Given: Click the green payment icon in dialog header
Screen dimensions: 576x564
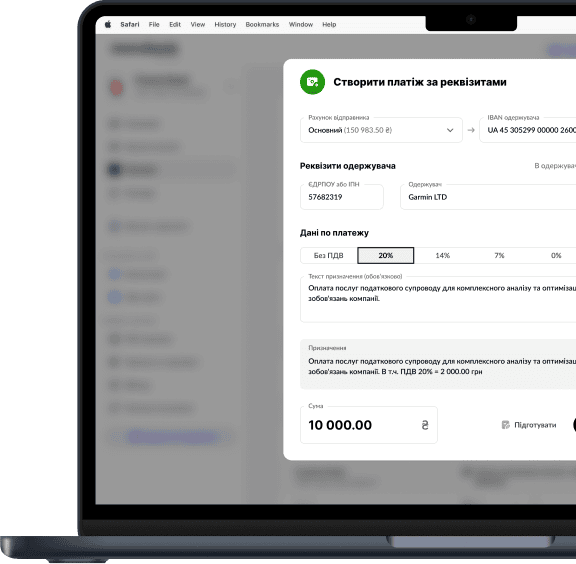Looking at the screenshot, I should tap(312, 82).
